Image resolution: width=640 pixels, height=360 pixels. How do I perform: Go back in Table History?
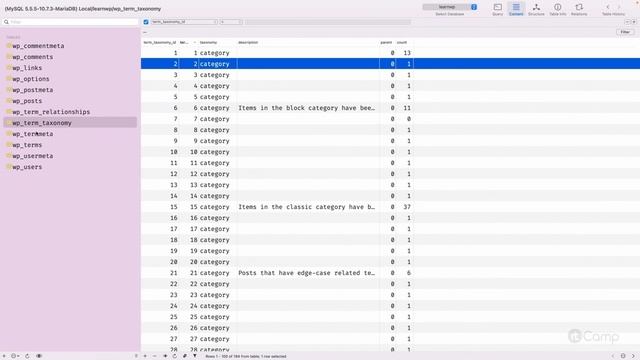point(608,7)
